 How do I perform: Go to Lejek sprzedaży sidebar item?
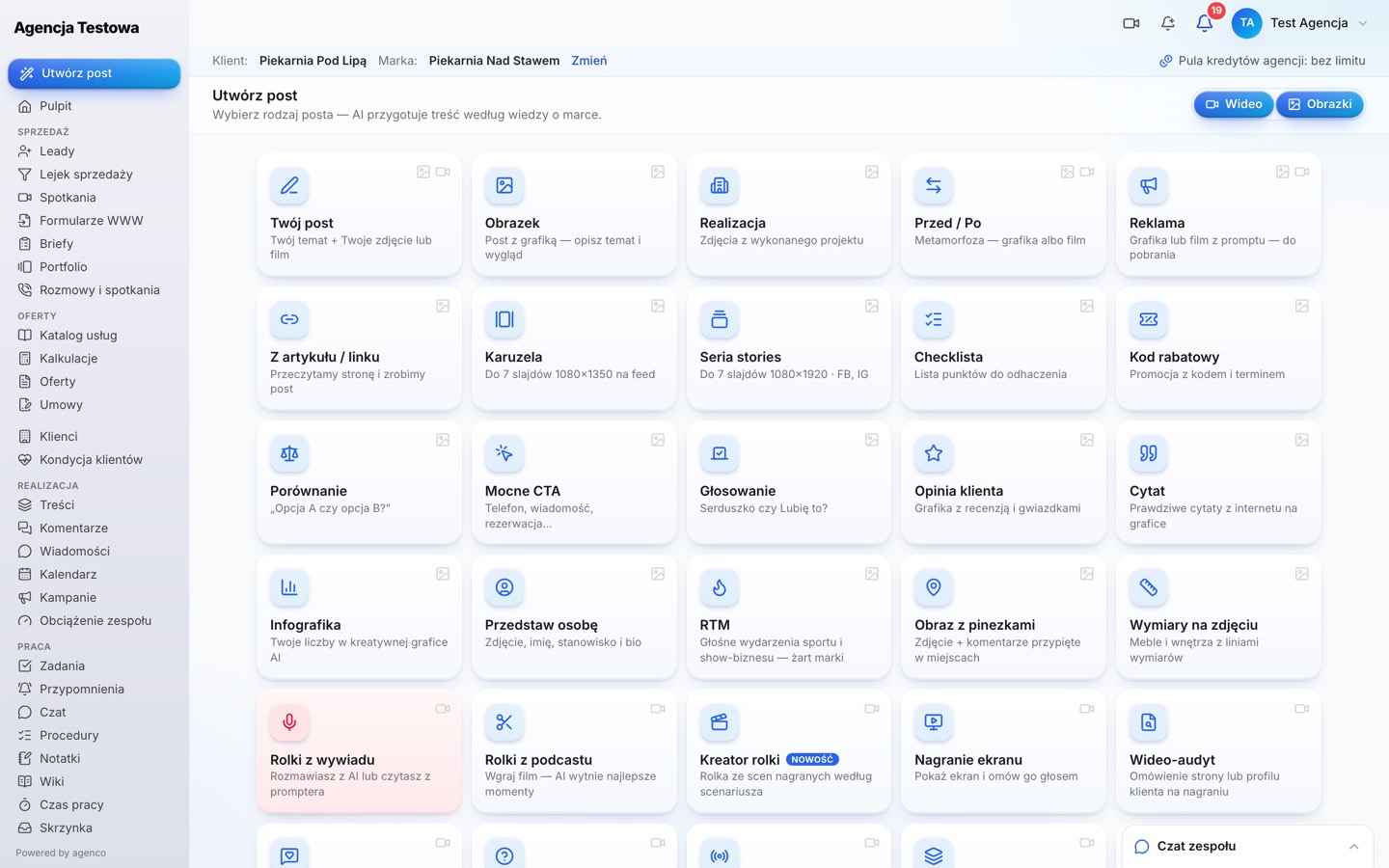(86, 175)
